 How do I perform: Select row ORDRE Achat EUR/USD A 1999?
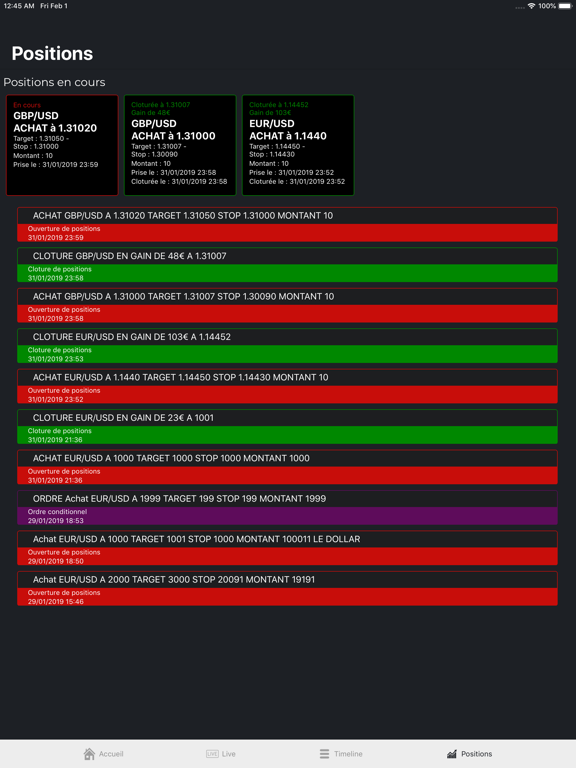(x=288, y=507)
